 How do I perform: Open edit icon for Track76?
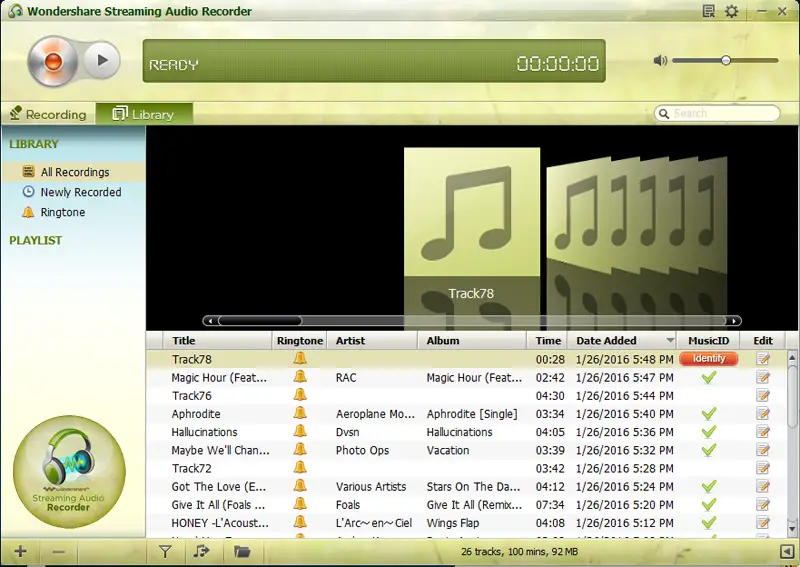pos(763,396)
